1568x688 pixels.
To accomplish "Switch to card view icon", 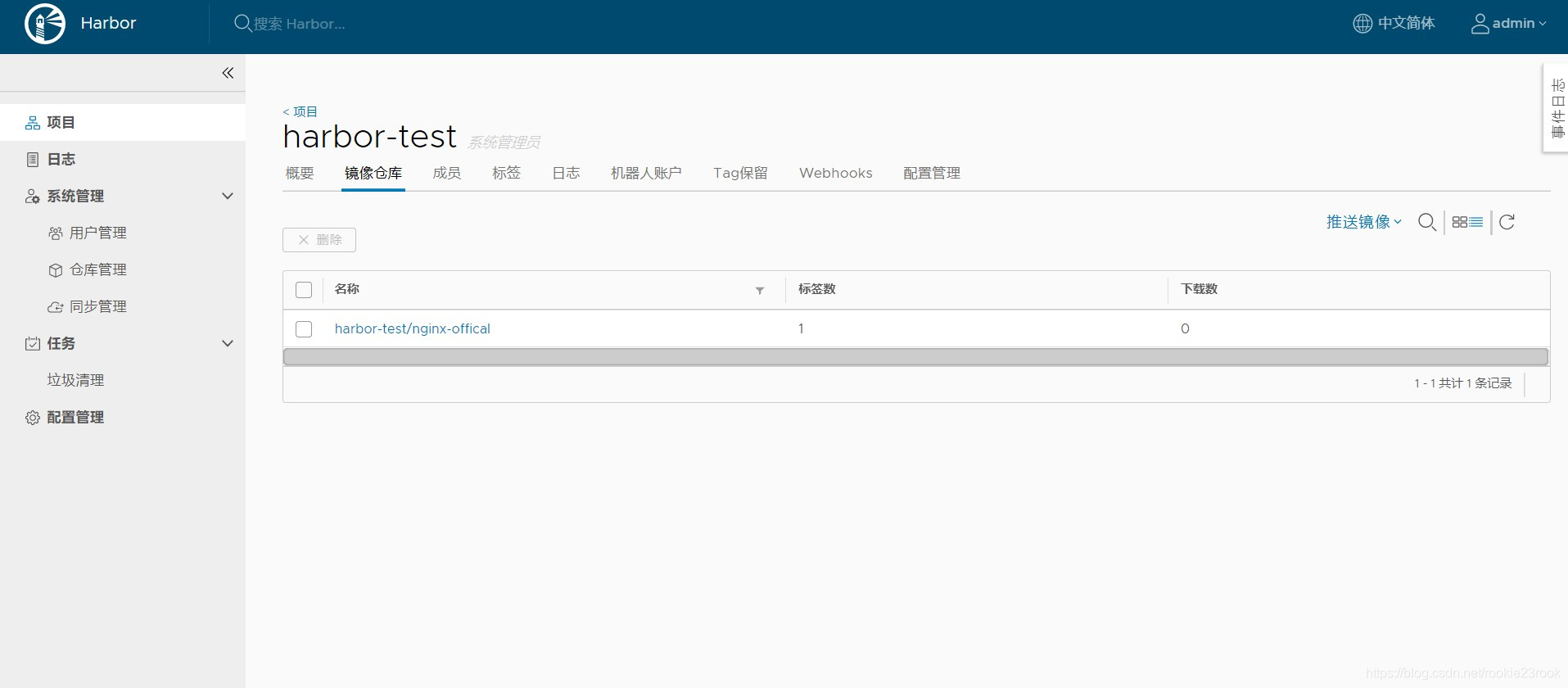I will (1459, 222).
